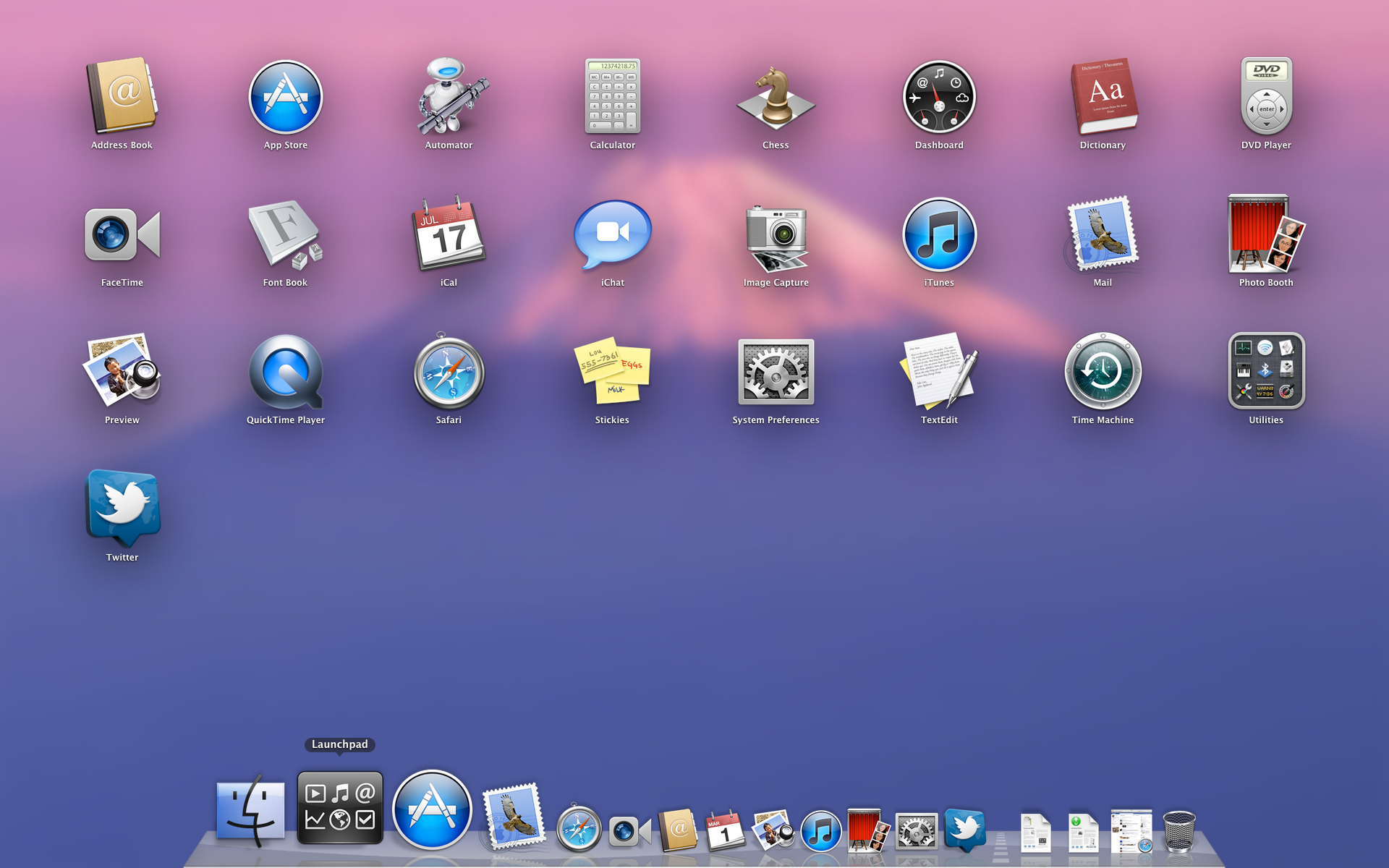Launch iChat
This screenshot has height=868, width=1389.
click(x=613, y=234)
